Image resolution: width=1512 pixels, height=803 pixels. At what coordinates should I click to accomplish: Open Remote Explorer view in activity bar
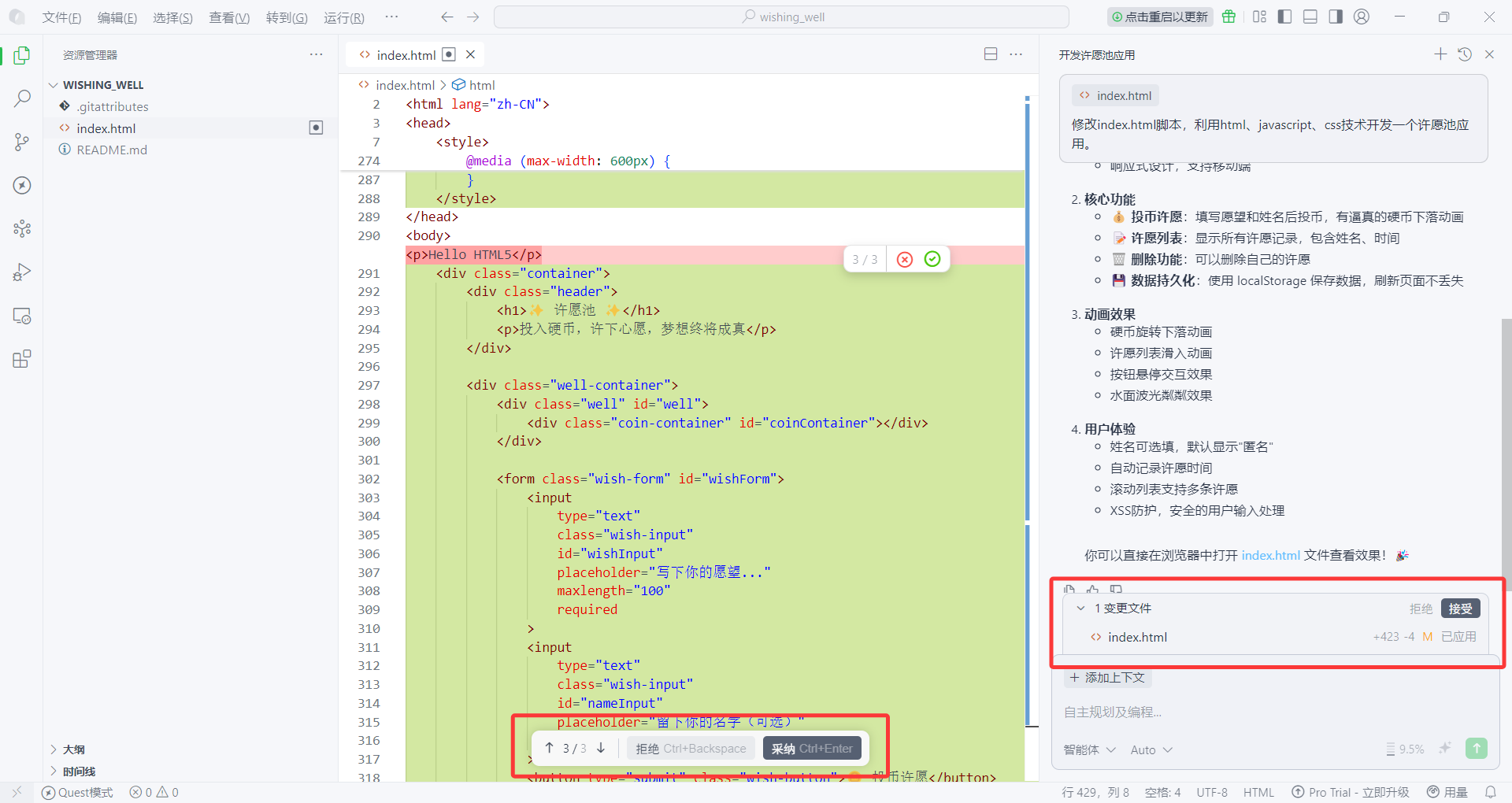coord(22,316)
